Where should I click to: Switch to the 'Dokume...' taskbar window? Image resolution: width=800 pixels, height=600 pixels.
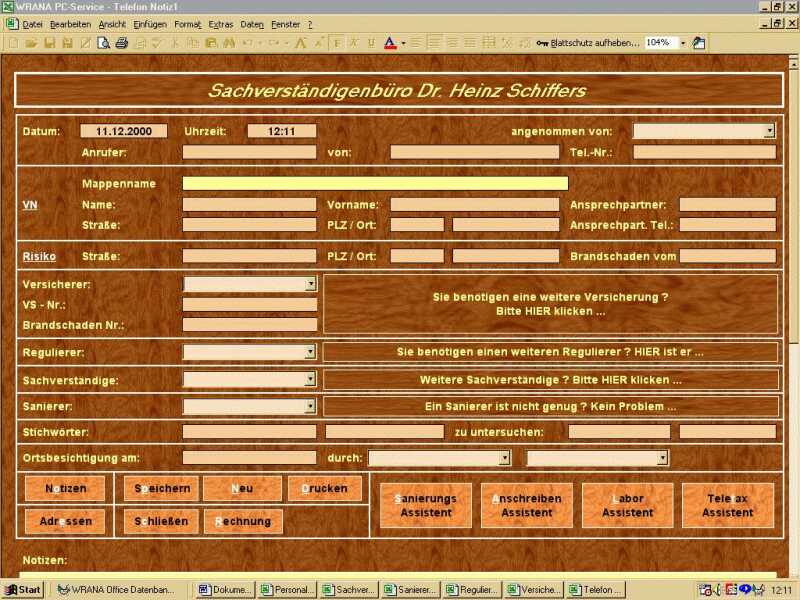[x=225, y=590]
